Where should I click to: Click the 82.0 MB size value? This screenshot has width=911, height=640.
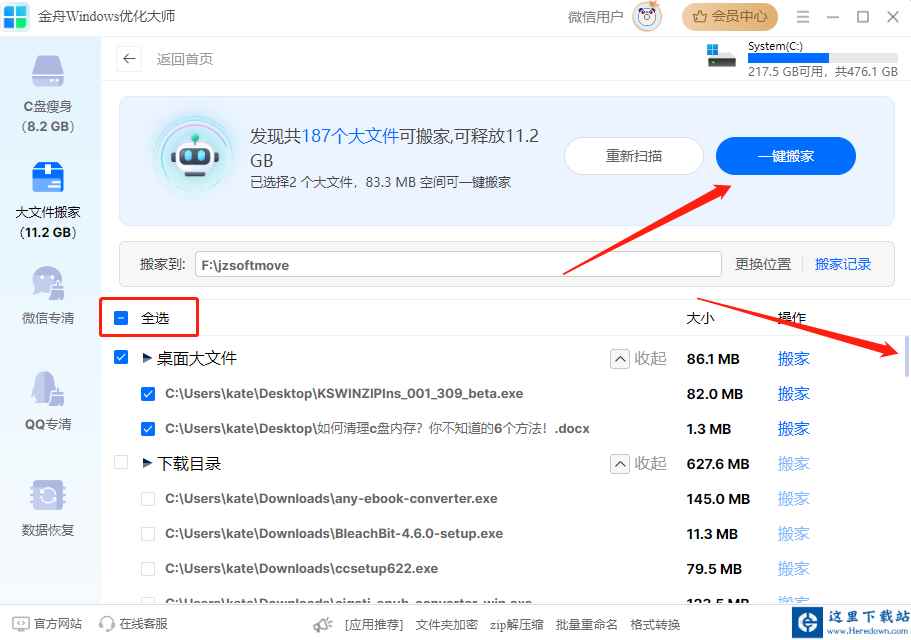(715, 394)
